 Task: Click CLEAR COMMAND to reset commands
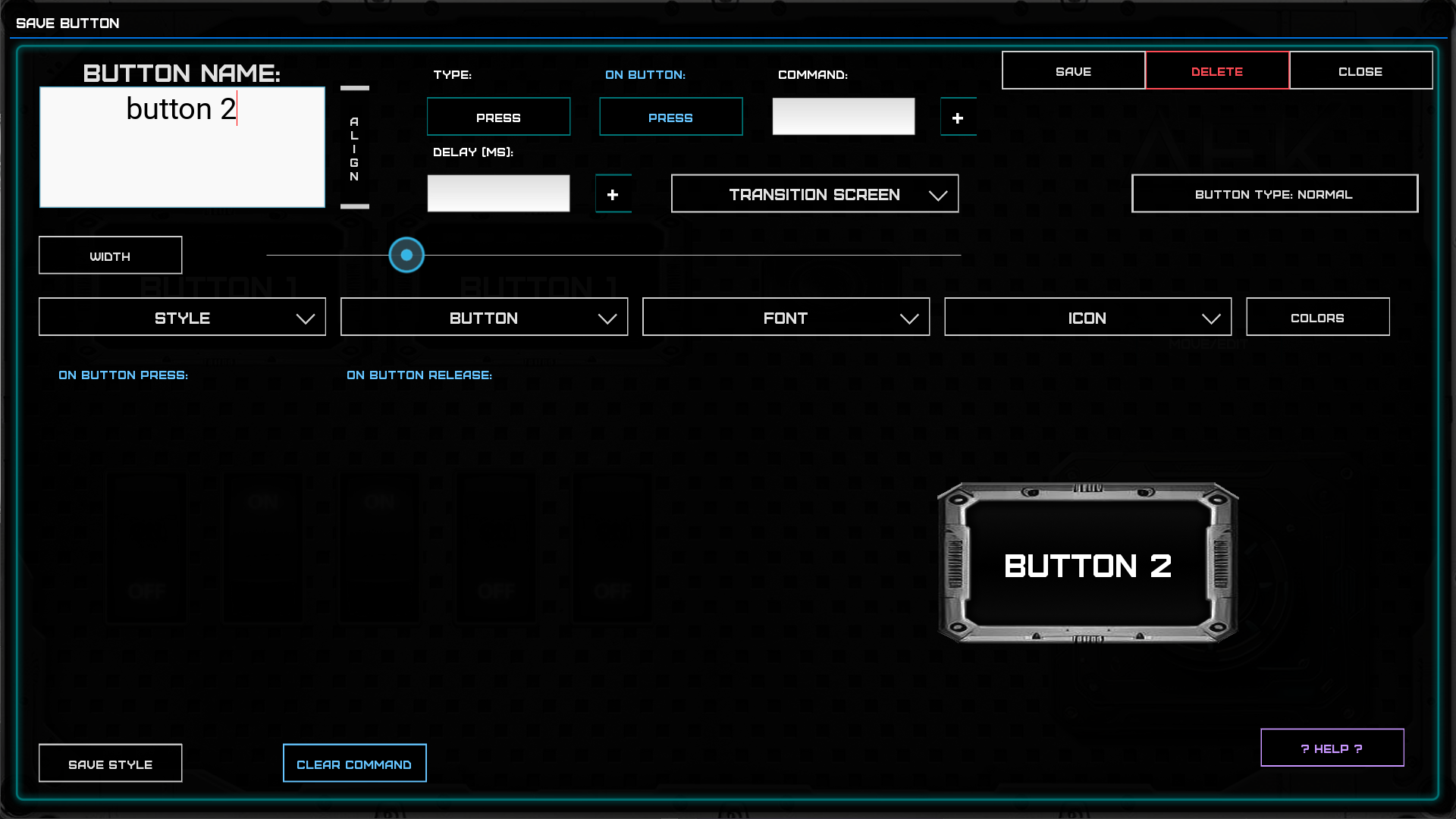point(354,763)
